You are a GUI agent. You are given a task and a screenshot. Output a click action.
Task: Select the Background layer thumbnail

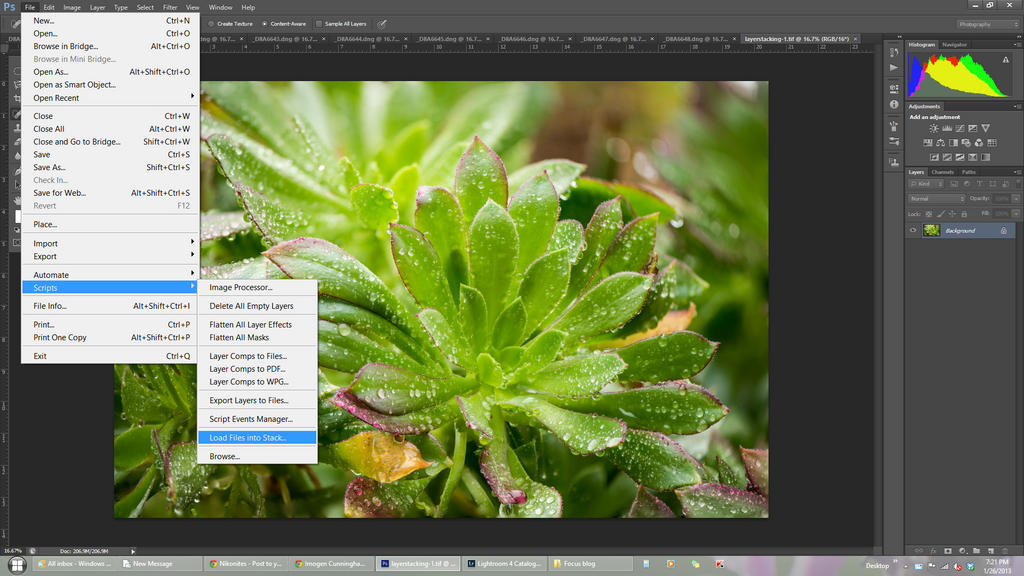pyautogui.click(x=931, y=231)
